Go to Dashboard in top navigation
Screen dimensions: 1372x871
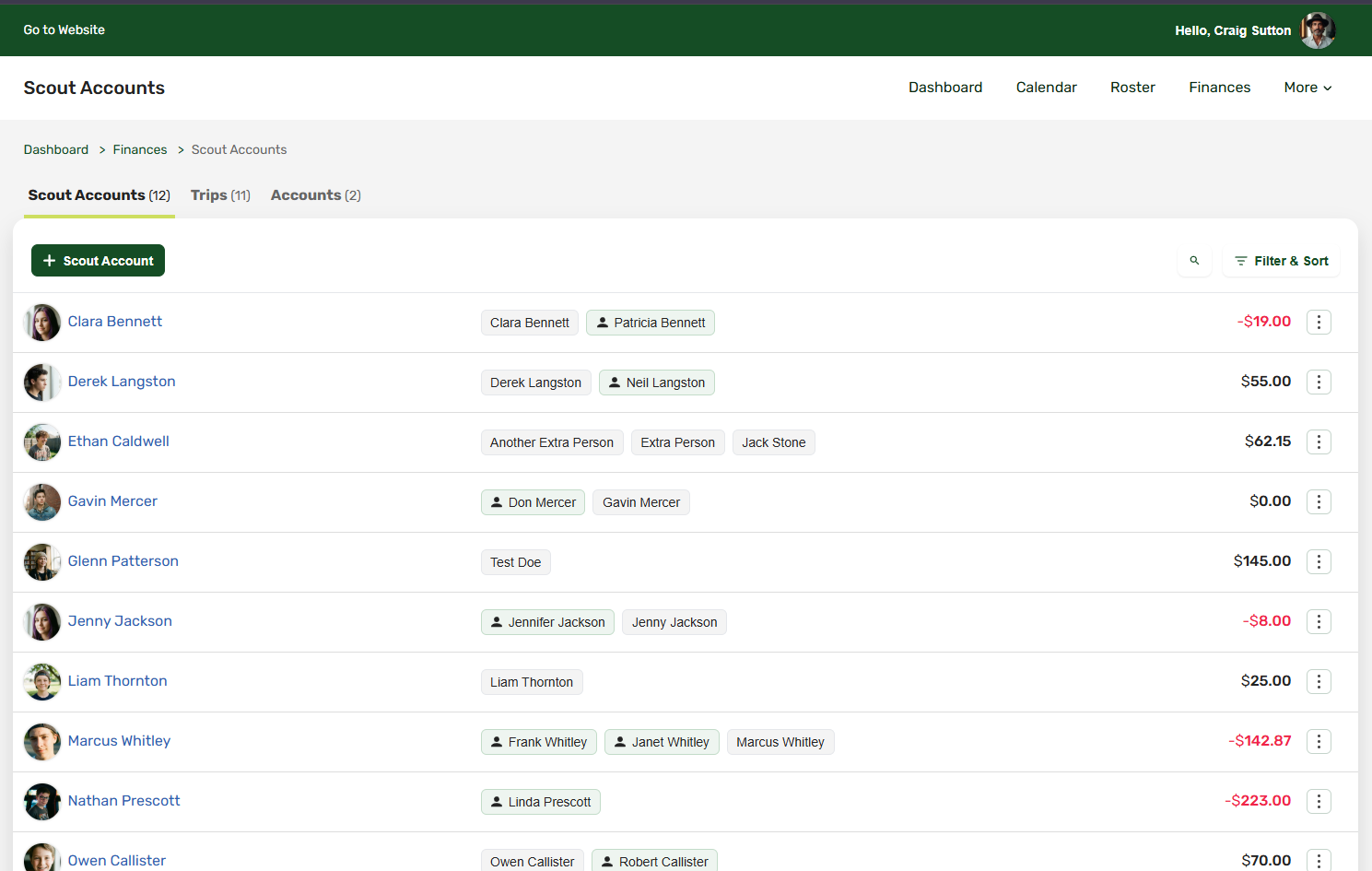pyautogui.click(x=945, y=88)
